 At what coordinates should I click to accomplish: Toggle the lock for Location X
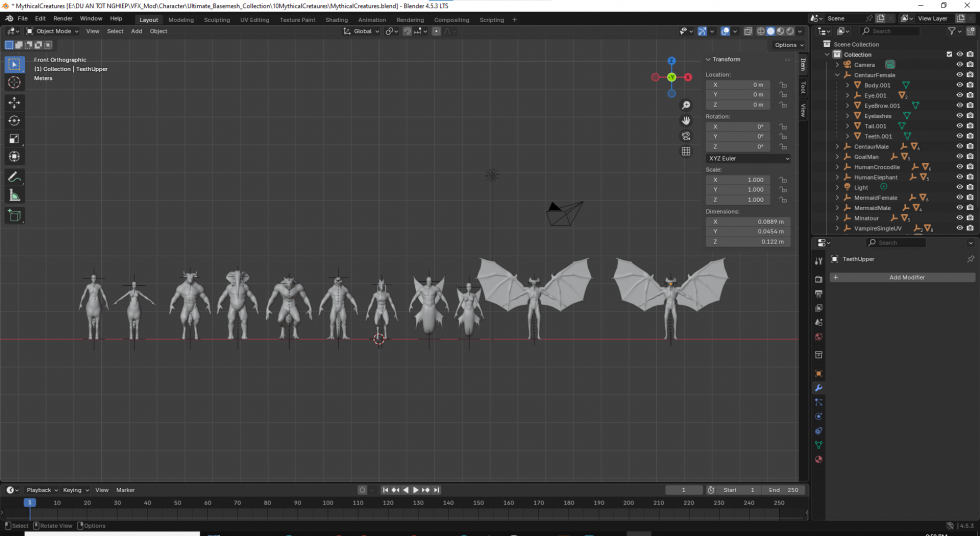tap(782, 85)
